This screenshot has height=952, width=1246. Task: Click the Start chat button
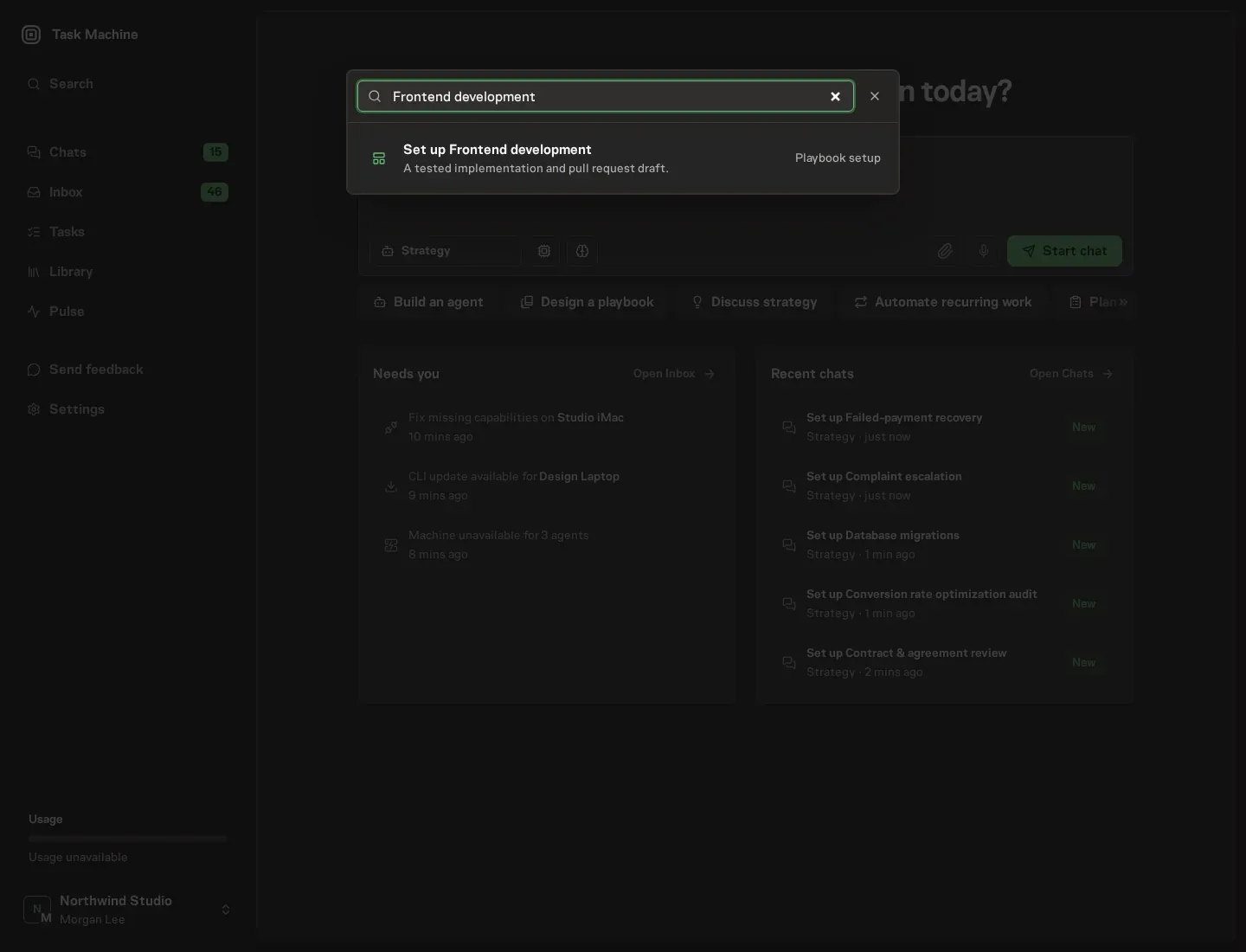pyautogui.click(x=1064, y=251)
